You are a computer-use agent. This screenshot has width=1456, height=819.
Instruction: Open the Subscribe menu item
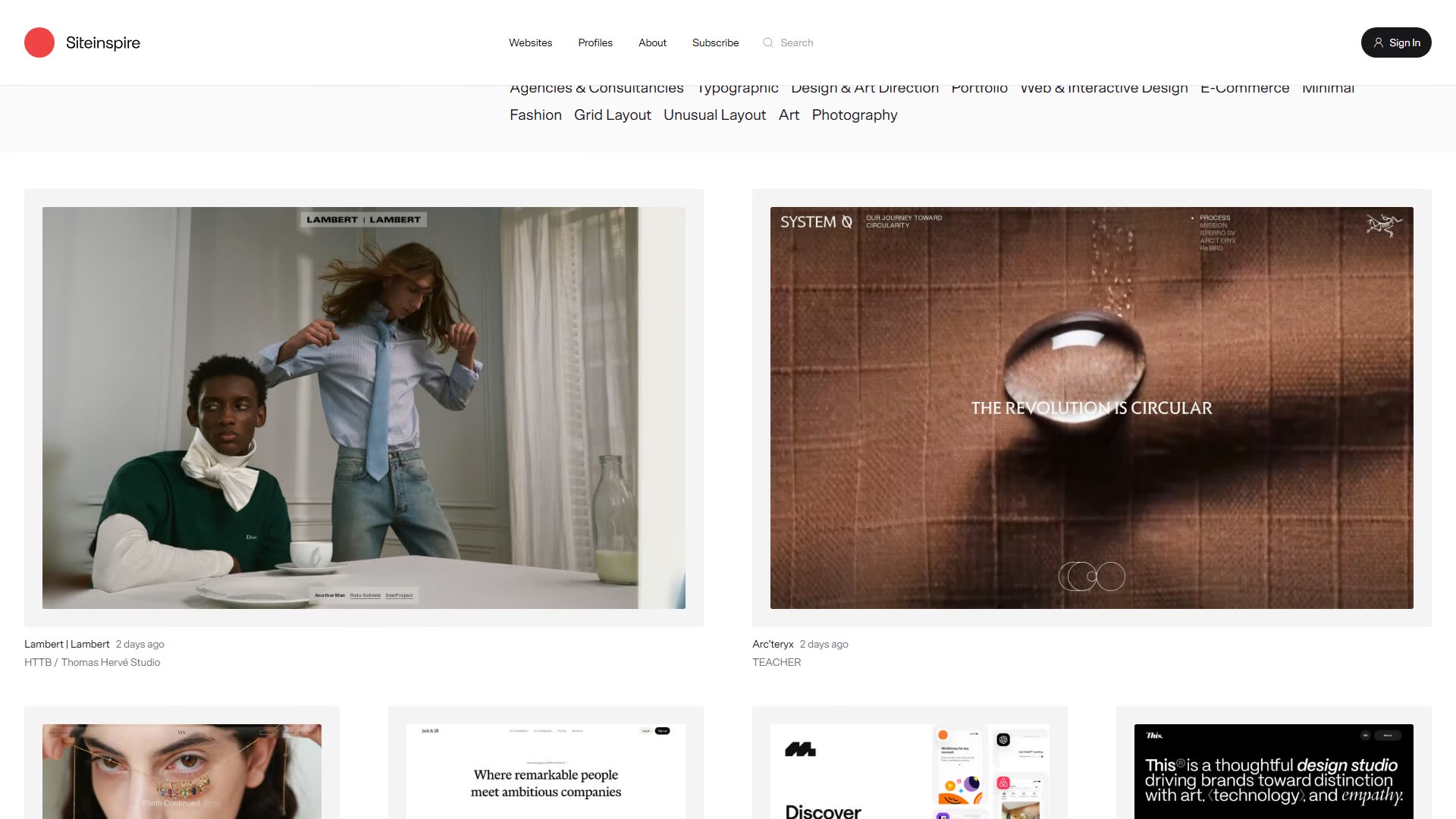tap(715, 42)
